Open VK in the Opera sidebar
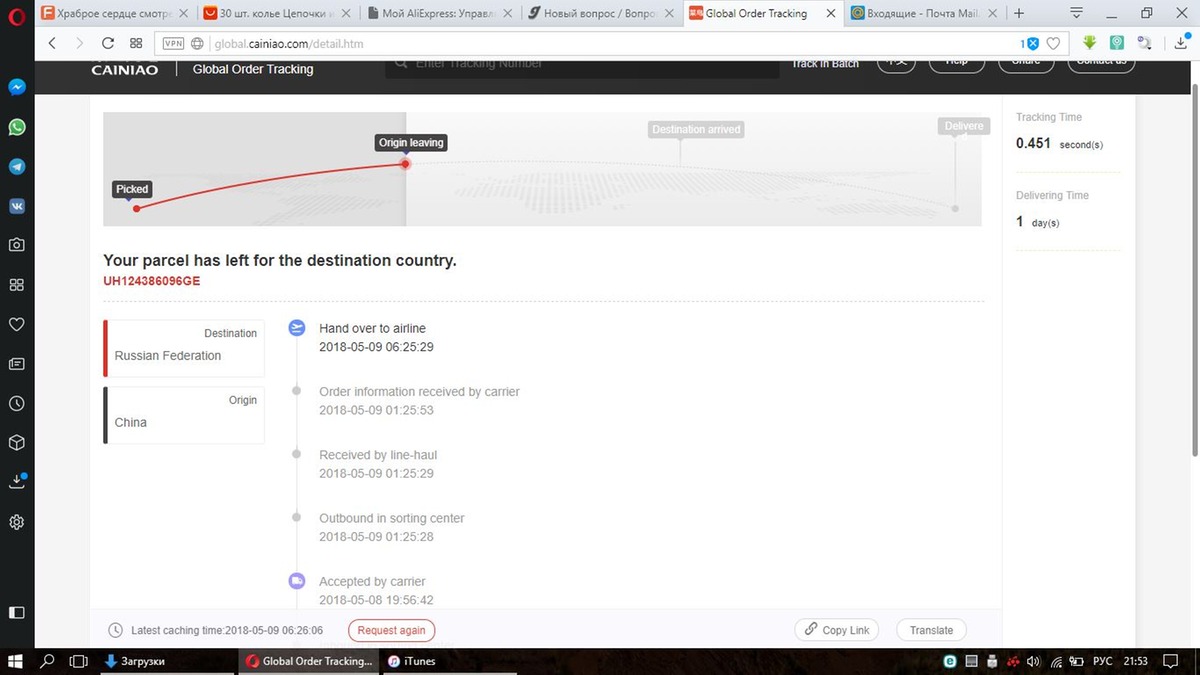This screenshot has width=1200, height=675. coord(17,206)
